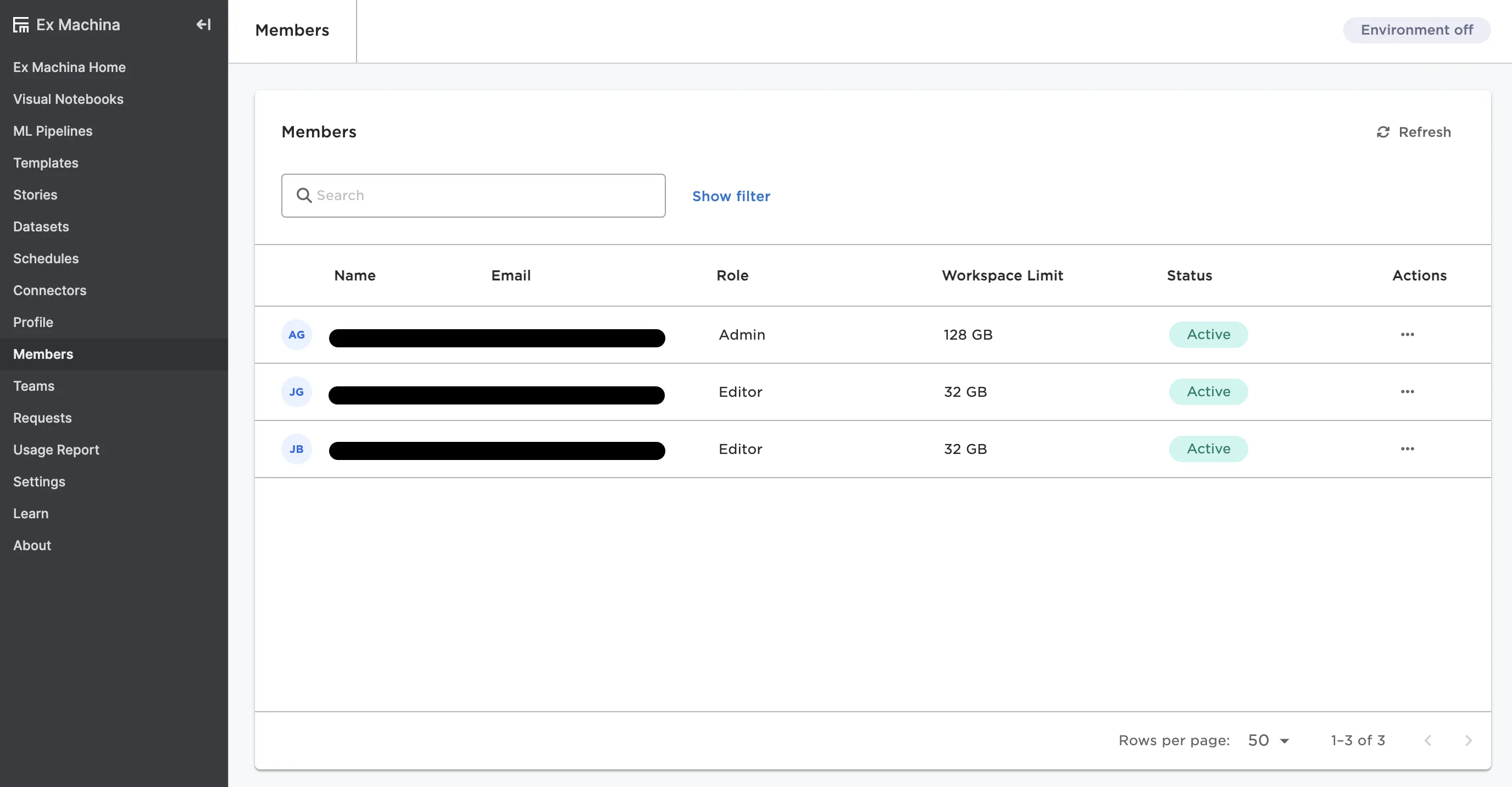The height and width of the screenshot is (787, 1512).
Task: Open the Rows per page dropdown
Action: point(1269,740)
